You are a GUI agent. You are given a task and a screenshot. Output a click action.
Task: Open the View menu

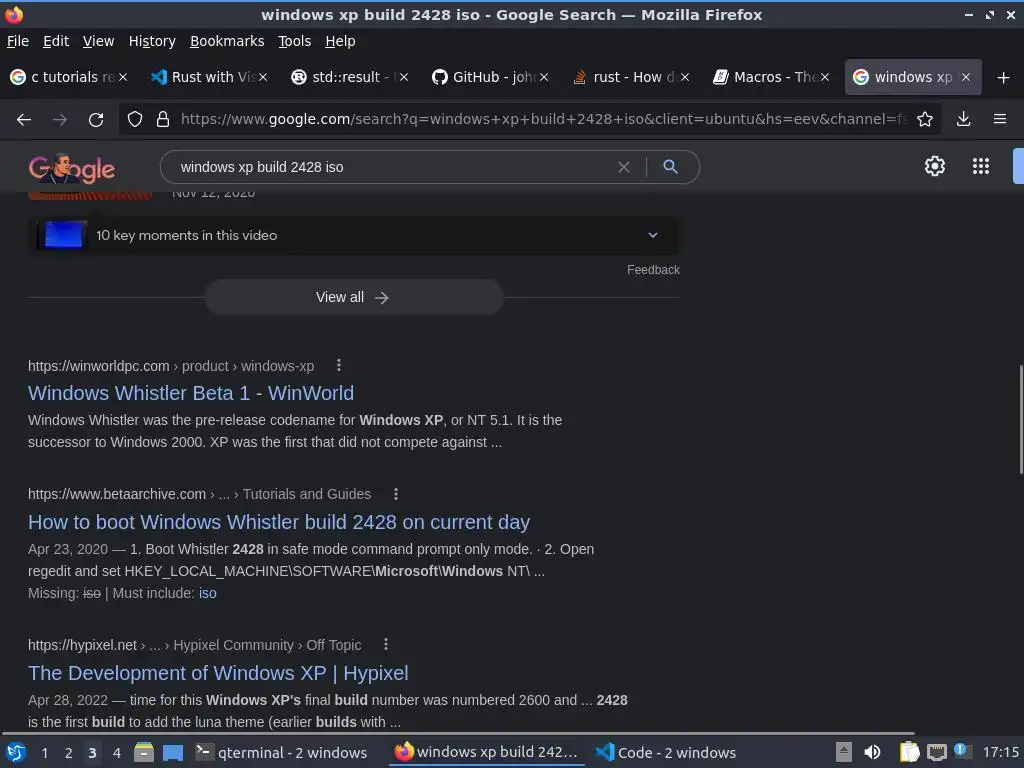(98, 41)
